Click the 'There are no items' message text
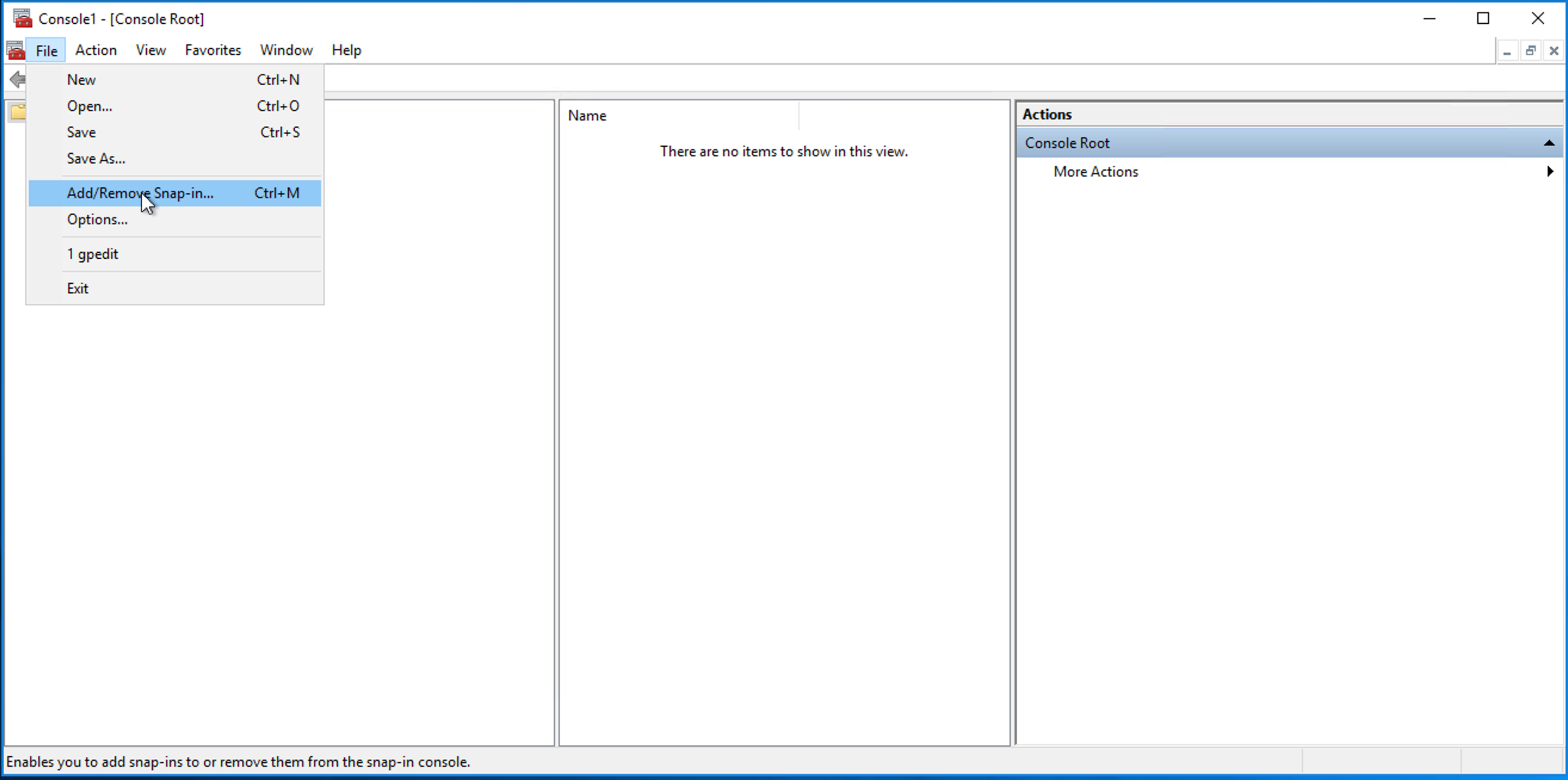 [784, 151]
